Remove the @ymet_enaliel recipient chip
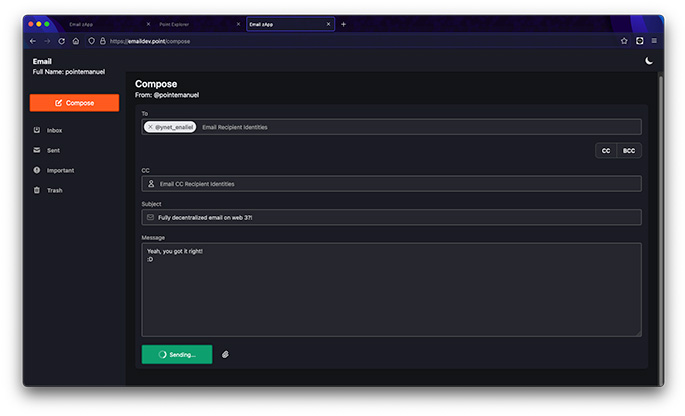685x416 pixels. pos(150,127)
